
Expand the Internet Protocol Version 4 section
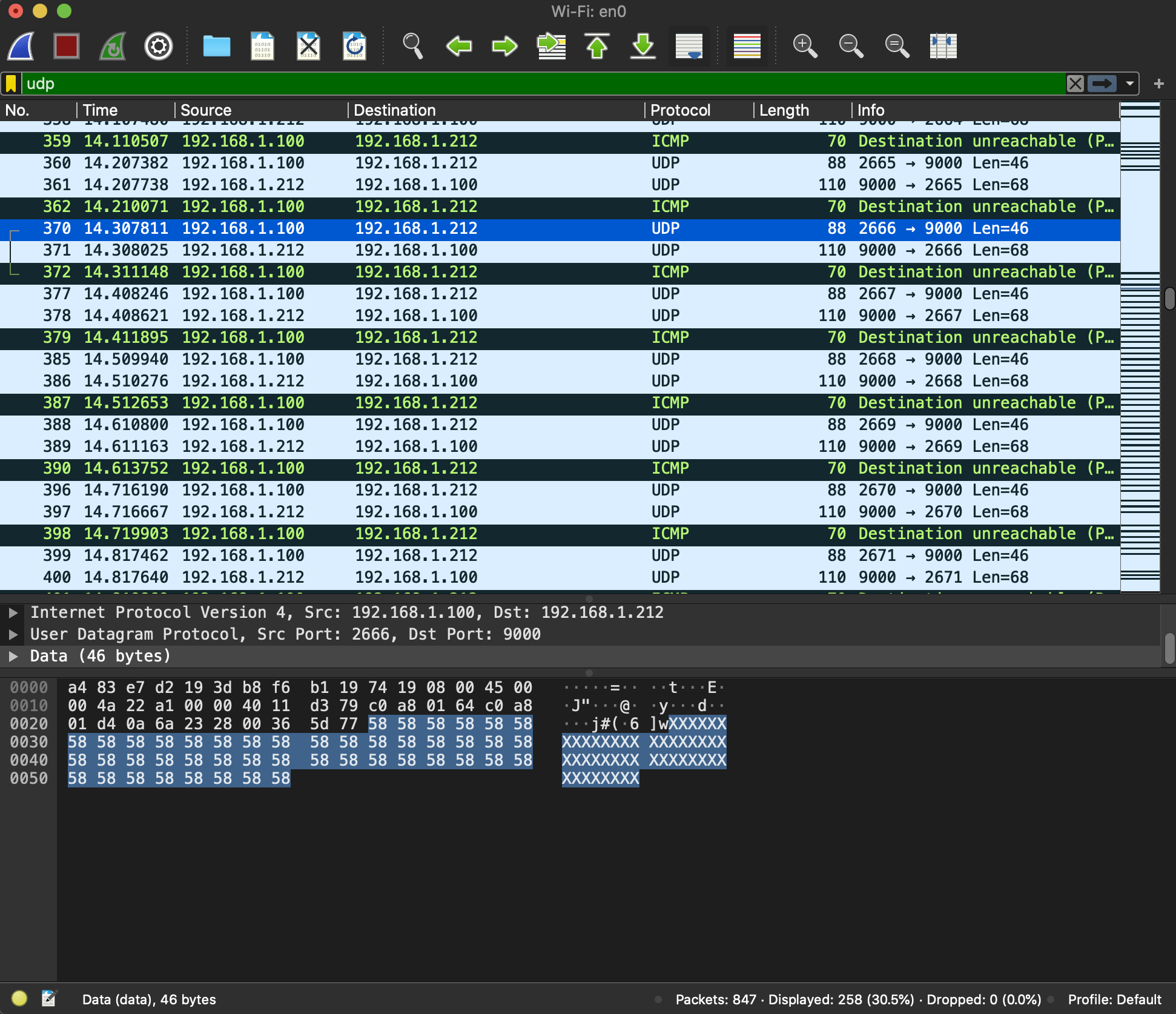click(13, 612)
